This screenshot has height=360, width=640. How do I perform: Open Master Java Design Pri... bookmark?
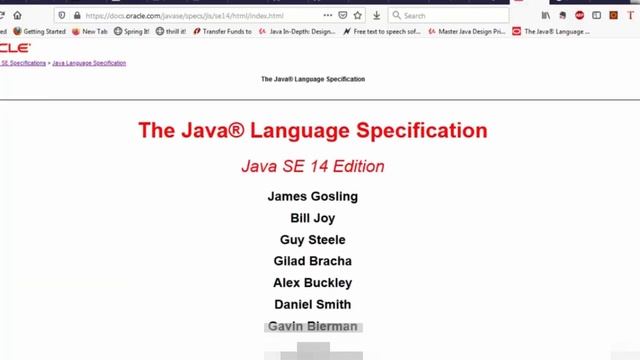pyautogui.click(x=467, y=31)
